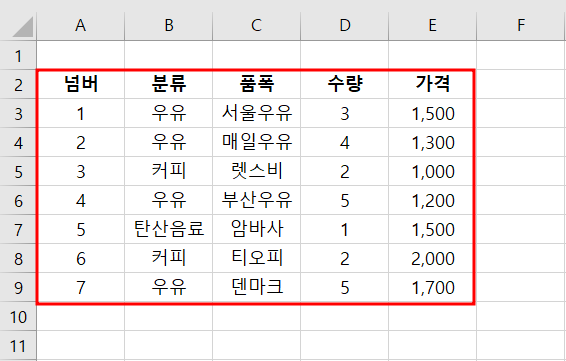
Task: Select the 탄산음료 cell
Action: click(x=169, y=229)
